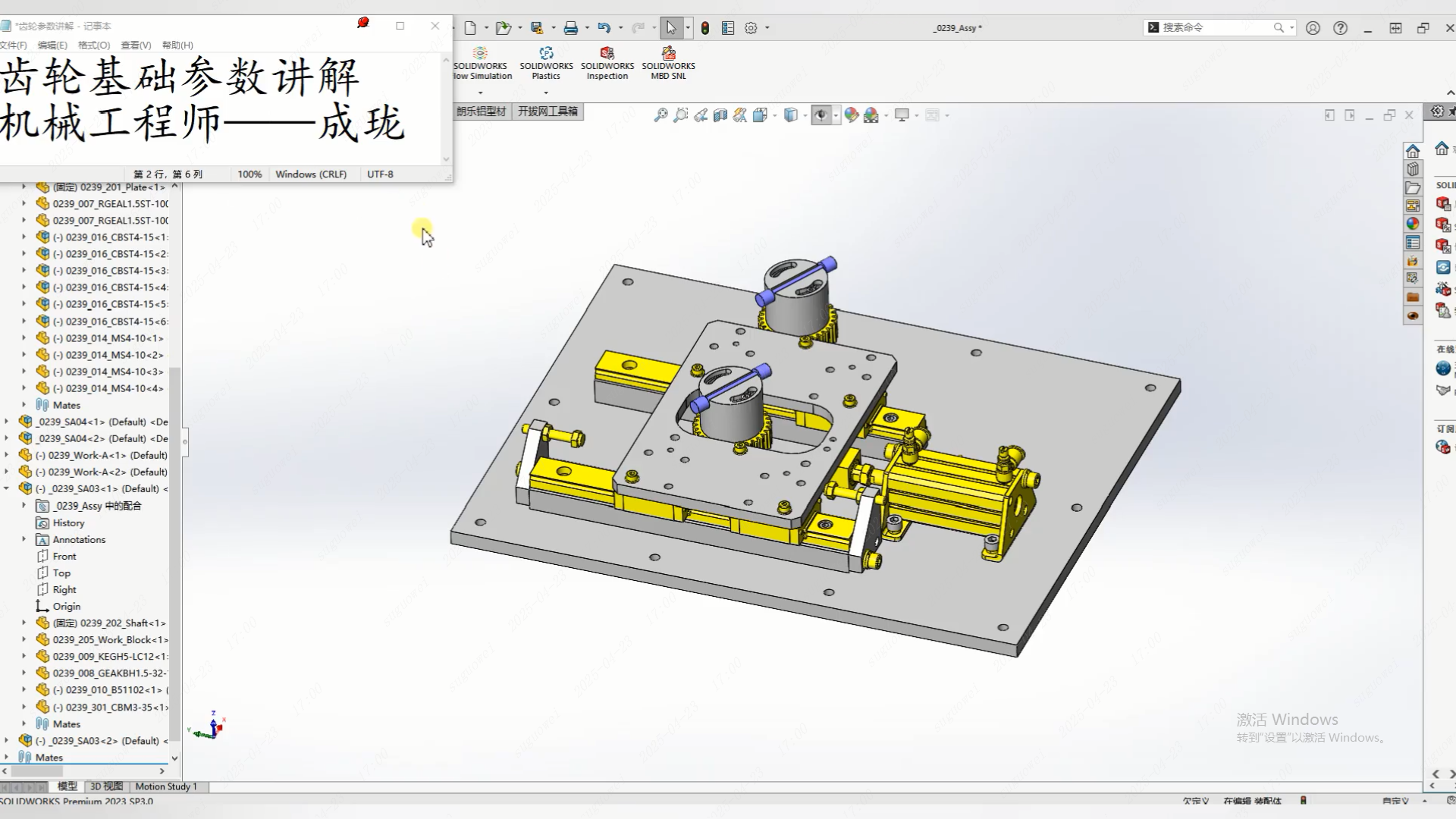The height and width of the screenshot is (819, 1456).
Task: Launch SOLIDWORKS Inspection add-in
Action: [607, 63]
